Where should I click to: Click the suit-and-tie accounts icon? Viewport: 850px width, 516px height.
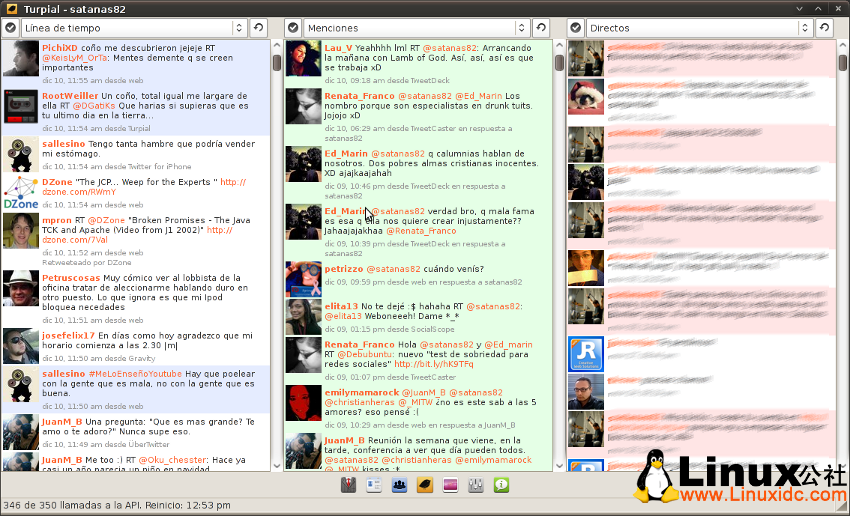pyautogui.click(x=349, y=485)
